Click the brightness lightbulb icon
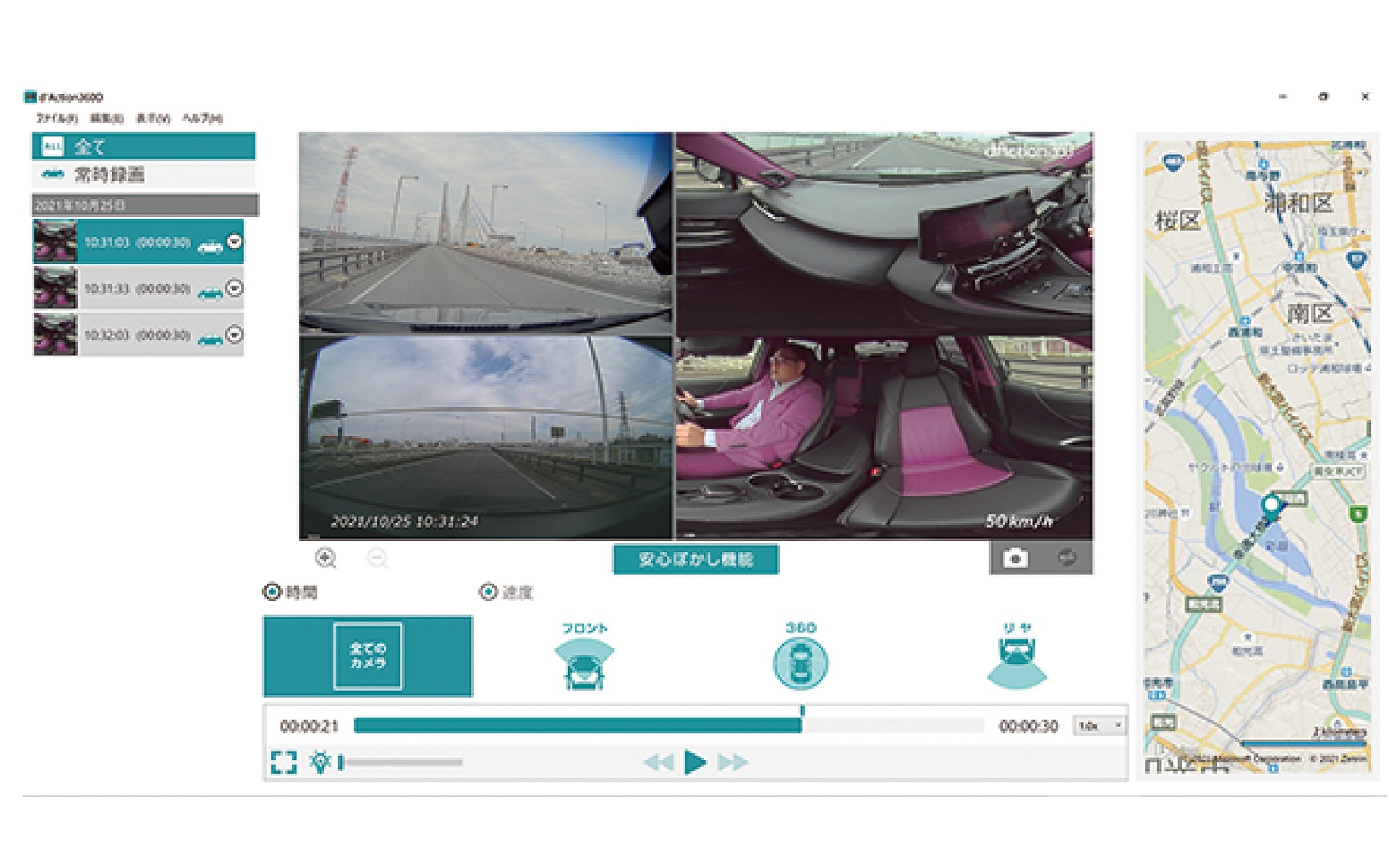1389x868 pixels. [x=320, y=762]
